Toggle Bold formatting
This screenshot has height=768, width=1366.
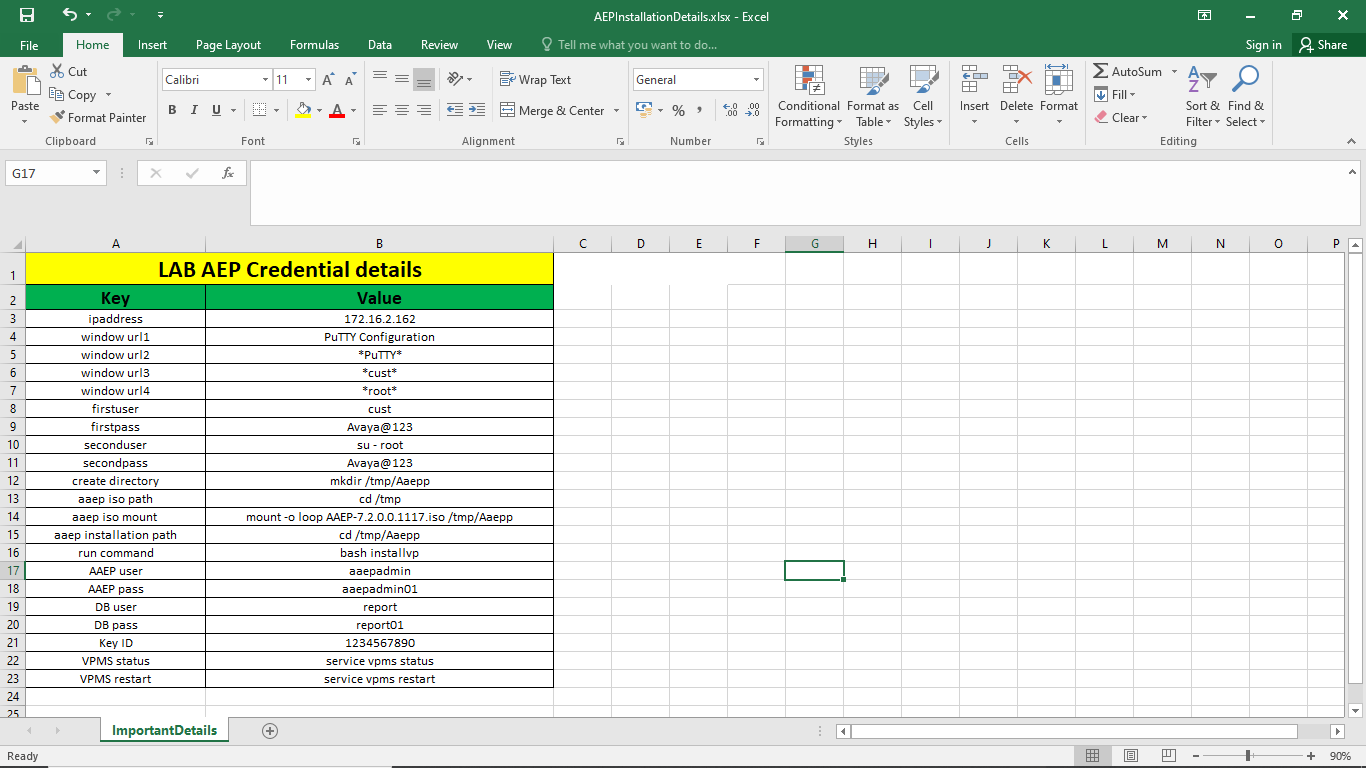172,110
